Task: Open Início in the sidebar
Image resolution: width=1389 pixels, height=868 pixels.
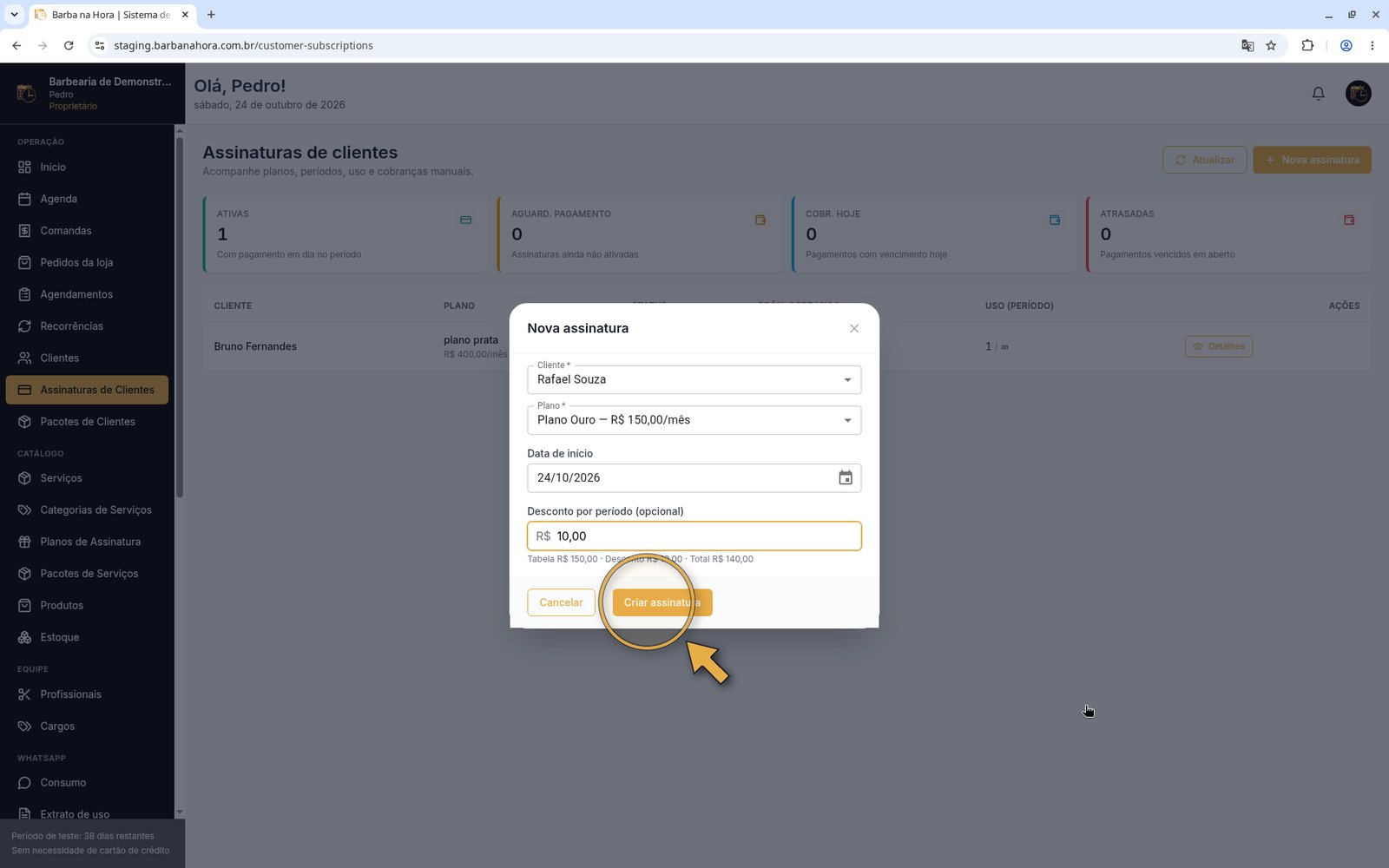Action: [87, 167]
